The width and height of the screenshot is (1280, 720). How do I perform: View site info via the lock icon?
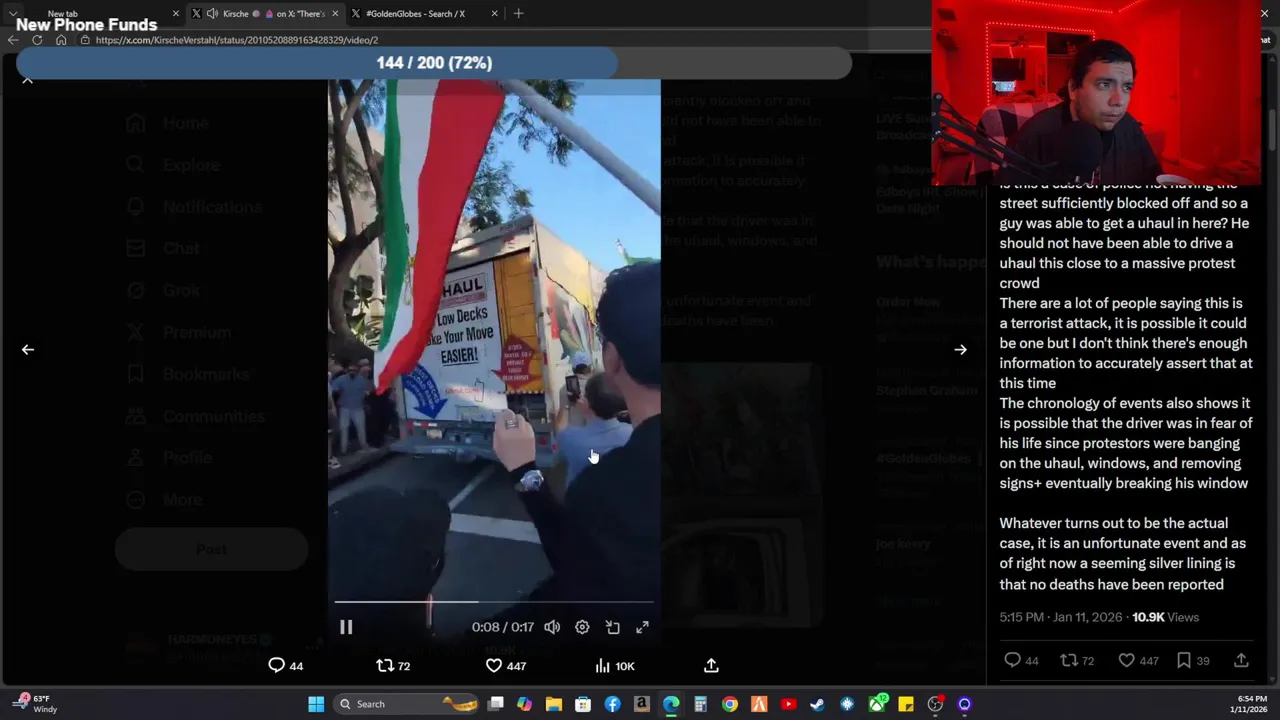pyautogui.click(x=86, y=40)
